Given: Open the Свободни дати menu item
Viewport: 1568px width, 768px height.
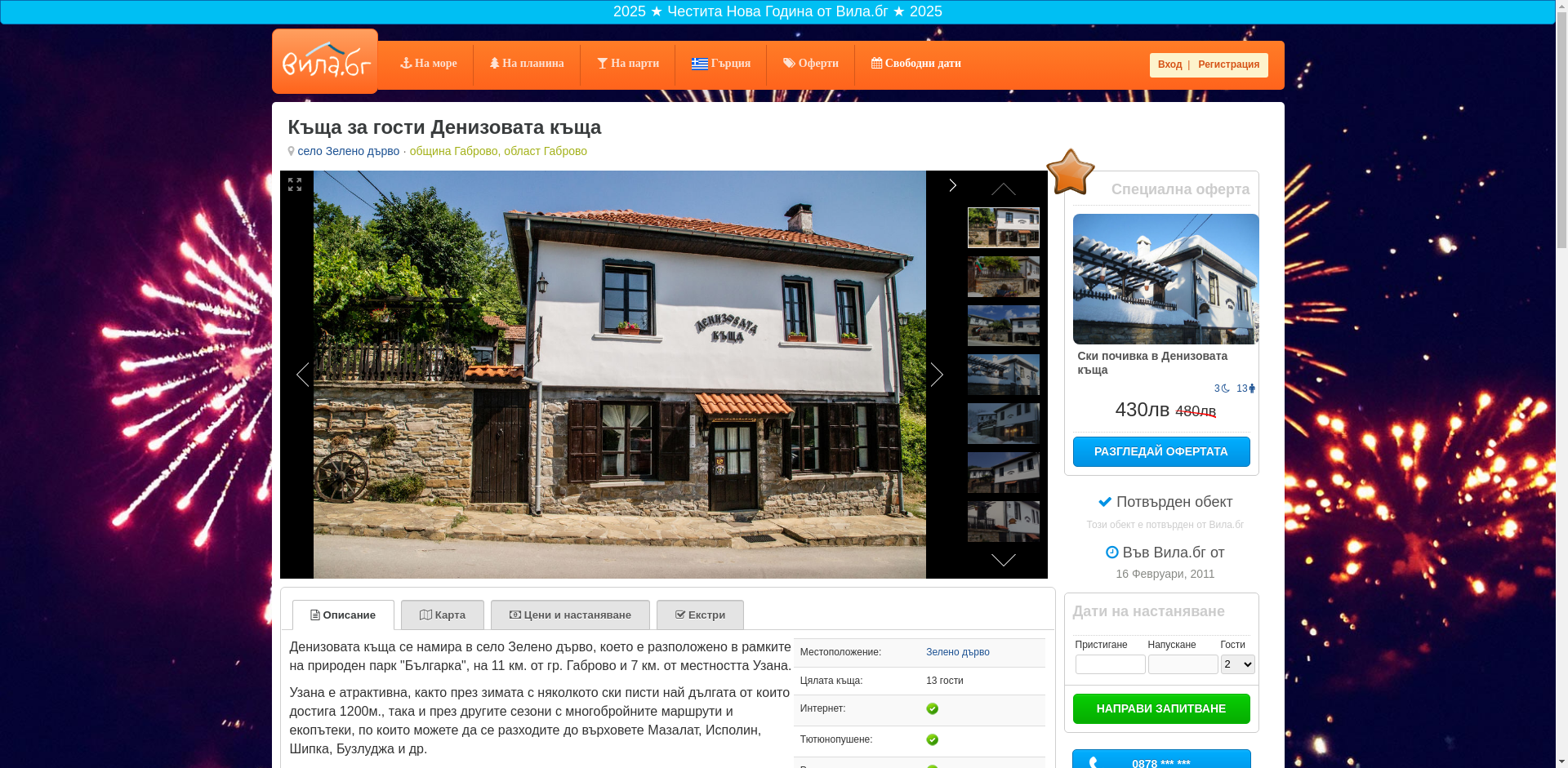Looking at the screenshot, I should pos(915,64).
